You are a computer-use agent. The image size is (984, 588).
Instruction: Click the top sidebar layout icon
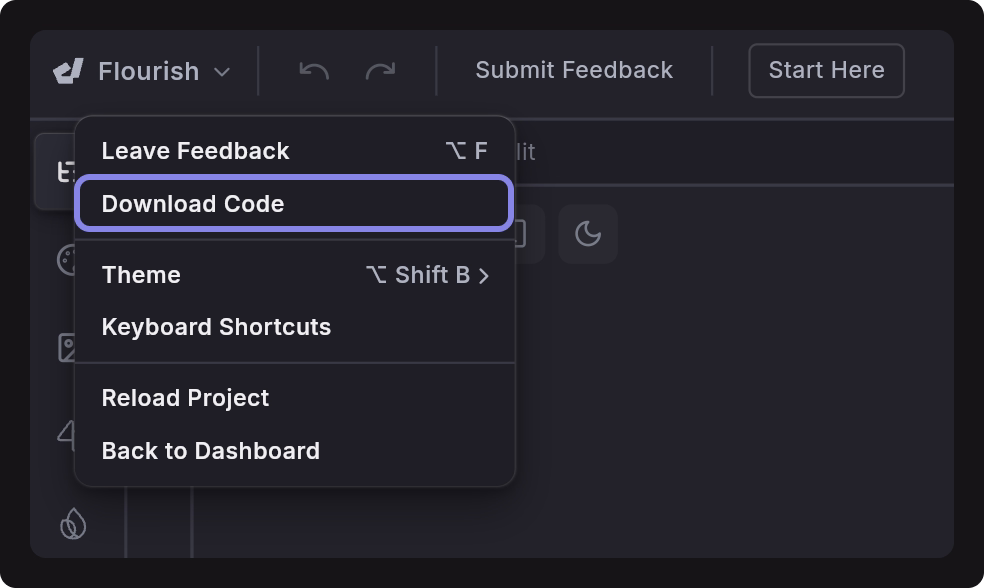65,171
